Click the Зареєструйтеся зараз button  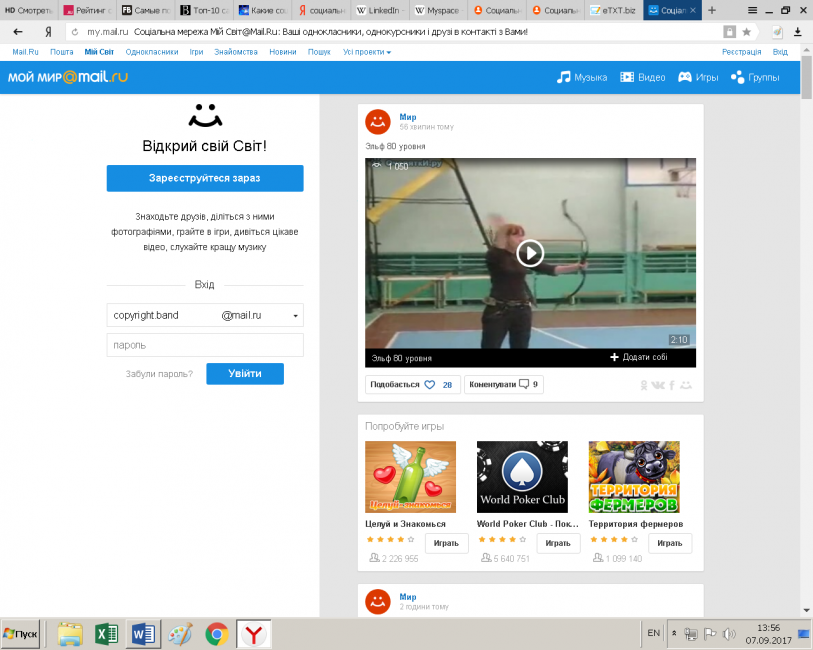pyautogui.click(x=205, y=178)
